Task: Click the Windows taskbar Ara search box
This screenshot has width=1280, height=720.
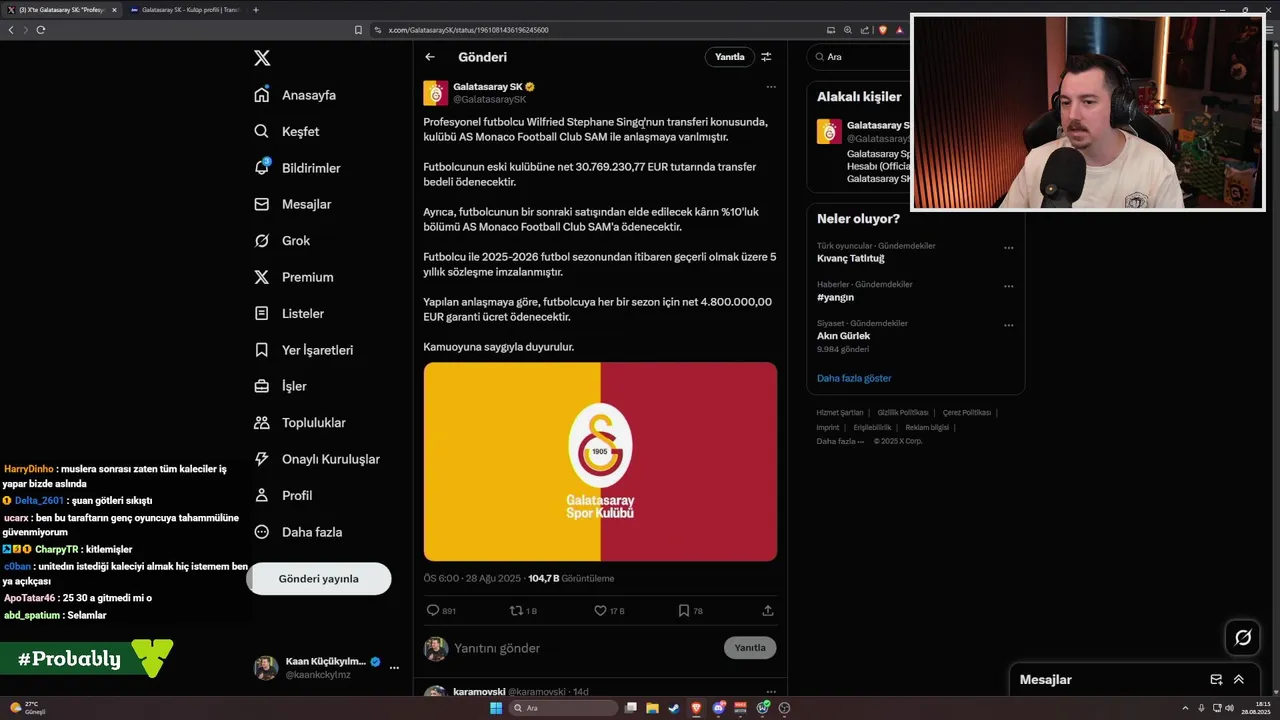Action: pyautogui.click(x=564, y=708)
